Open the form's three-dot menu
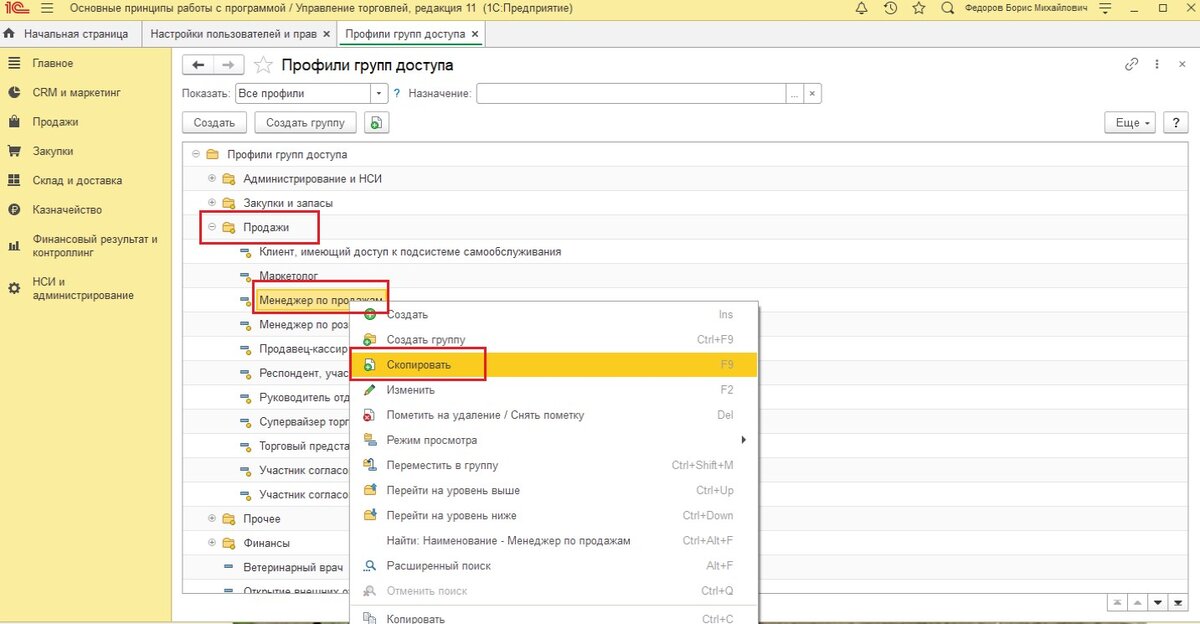The height and width of the screenshot is (624, 1200). 1156,64
